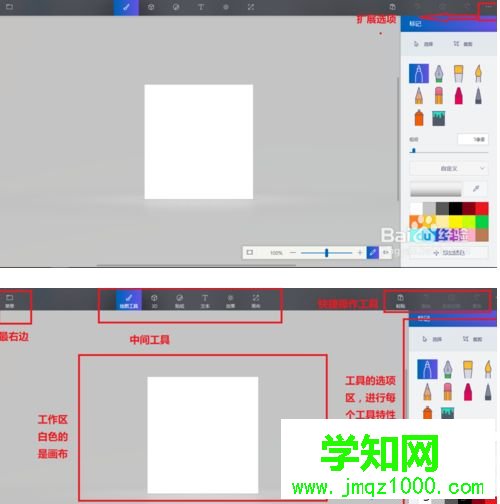The image size is (500, 504).
Task: Select Text tool in upper screenshot toolbar
Action: (201, 7)
